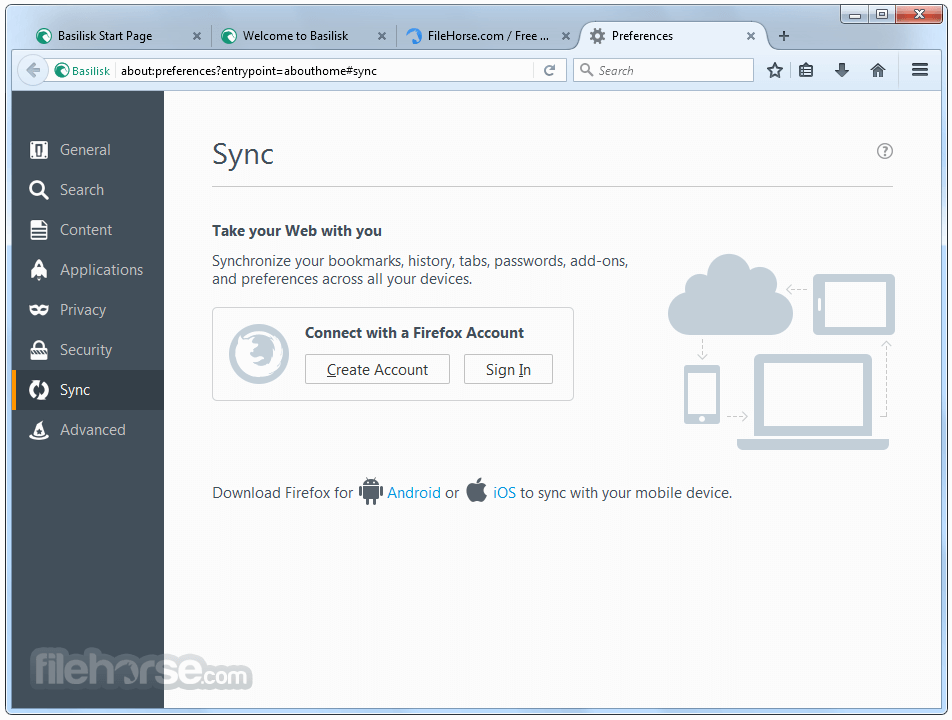
Task: Open the Android download link
Action: tap(413, 493)
